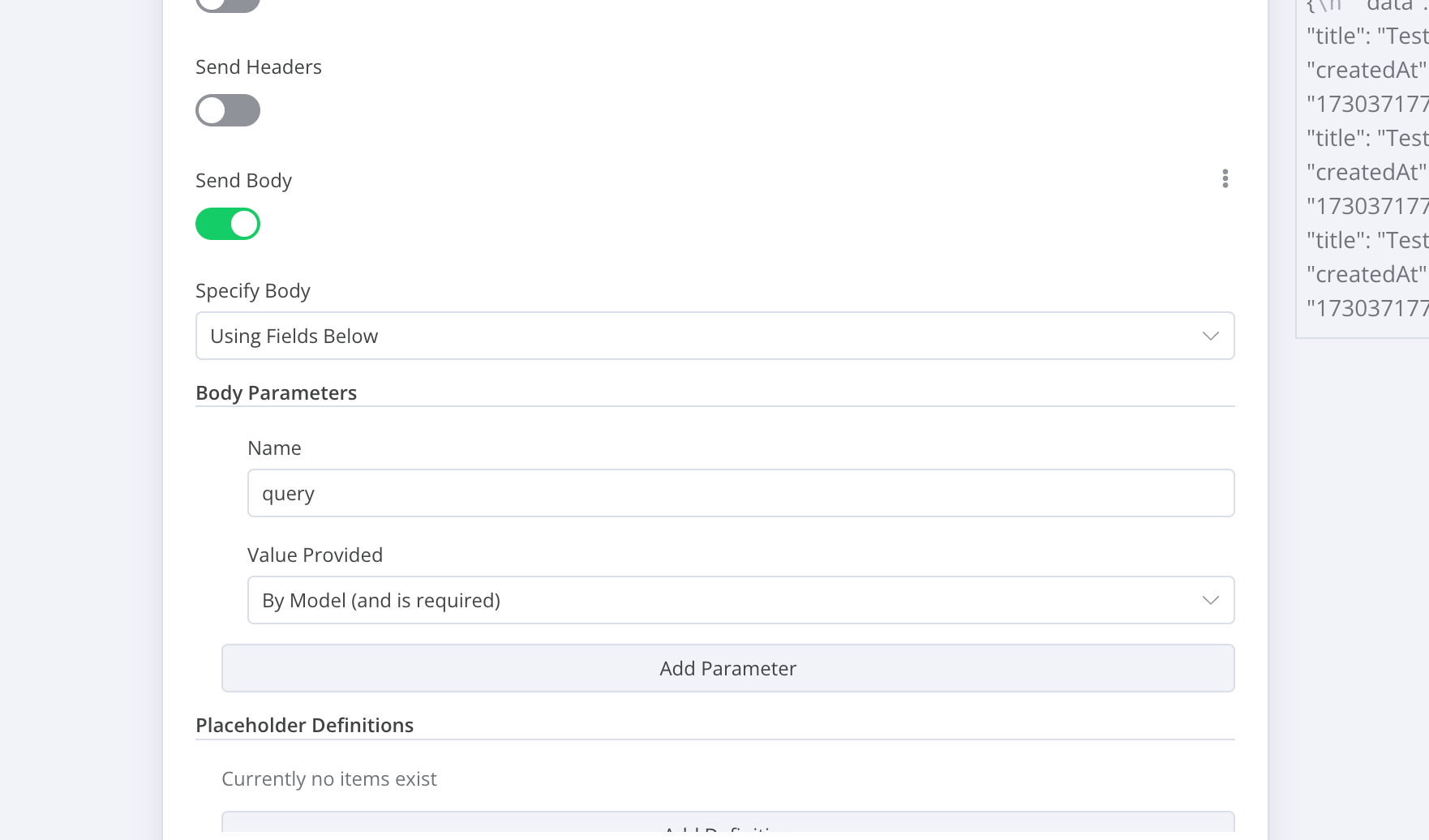1429x840 pixels.
Task: Click the Name field containing query
Action: tap(740, 493)
